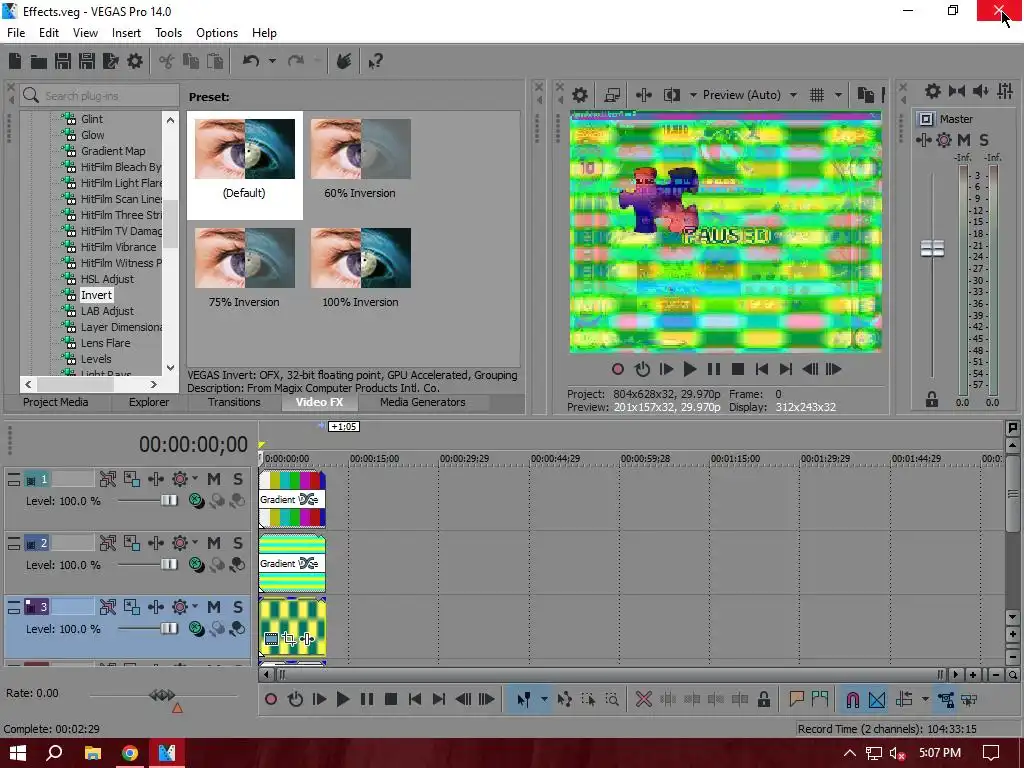Image resolution: width=1024 pixels, height=768 pixels.
Task: Click the Undo arrow icon
Action: tap(251, 61)
